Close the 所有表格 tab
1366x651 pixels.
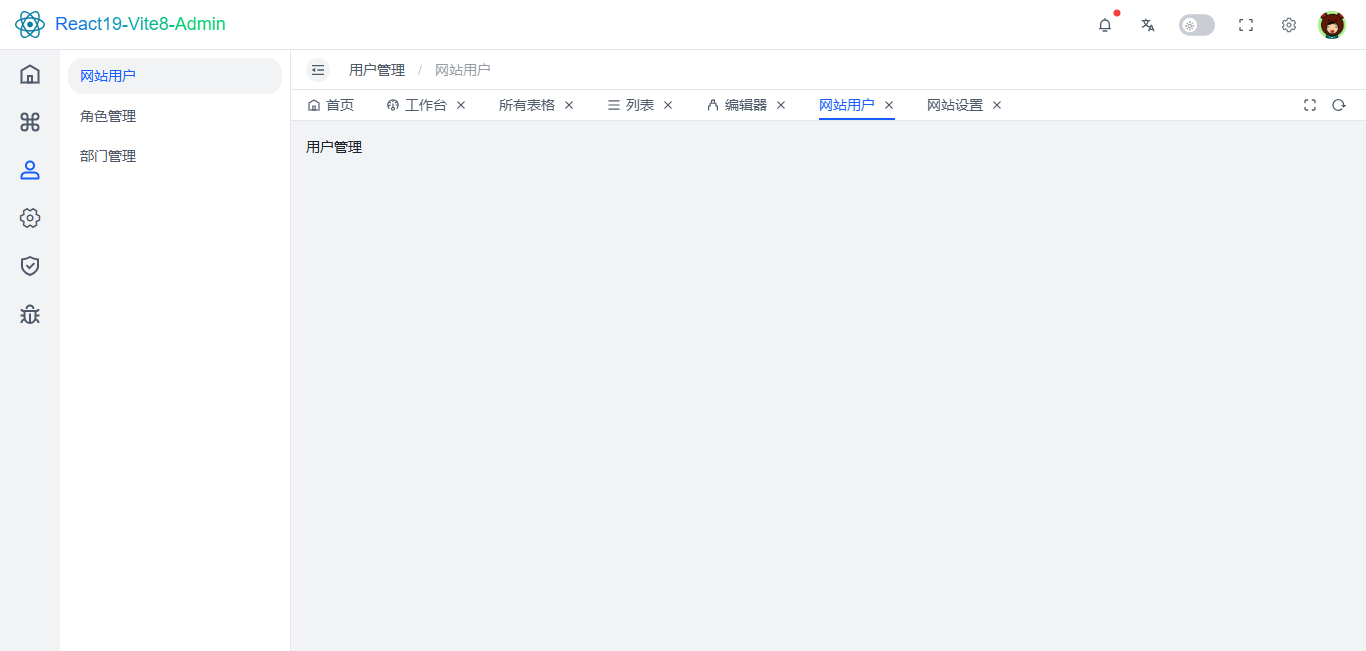pos(569,105)
